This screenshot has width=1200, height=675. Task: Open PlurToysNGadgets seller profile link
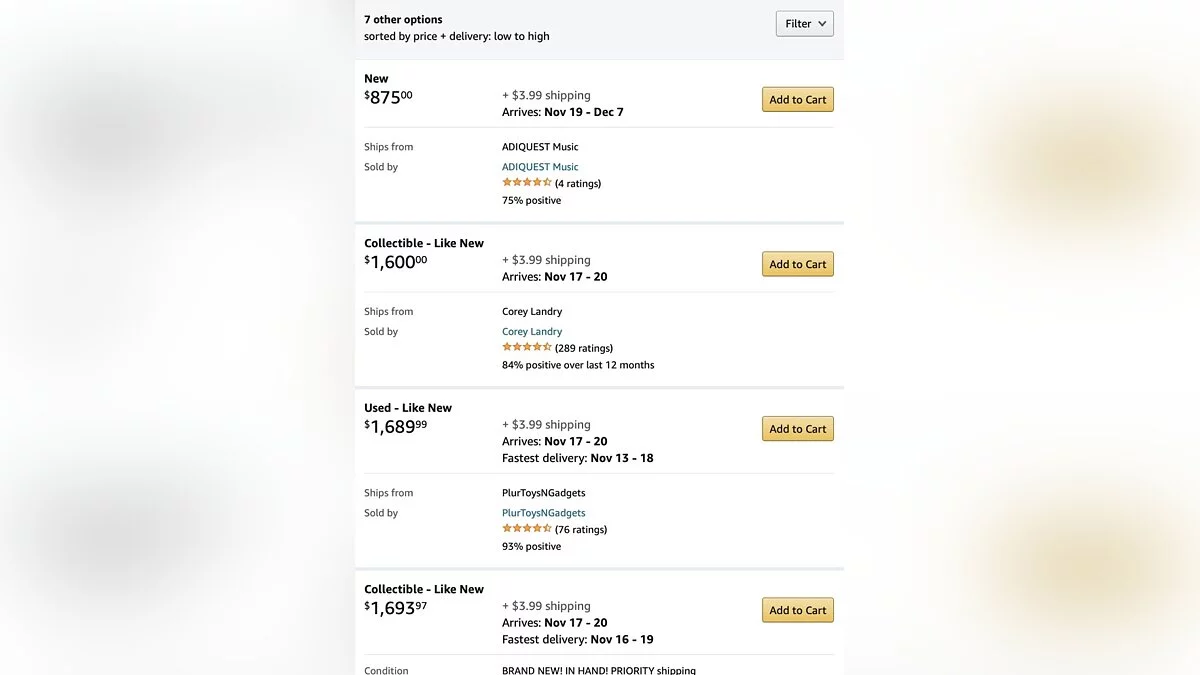(543, 513)
